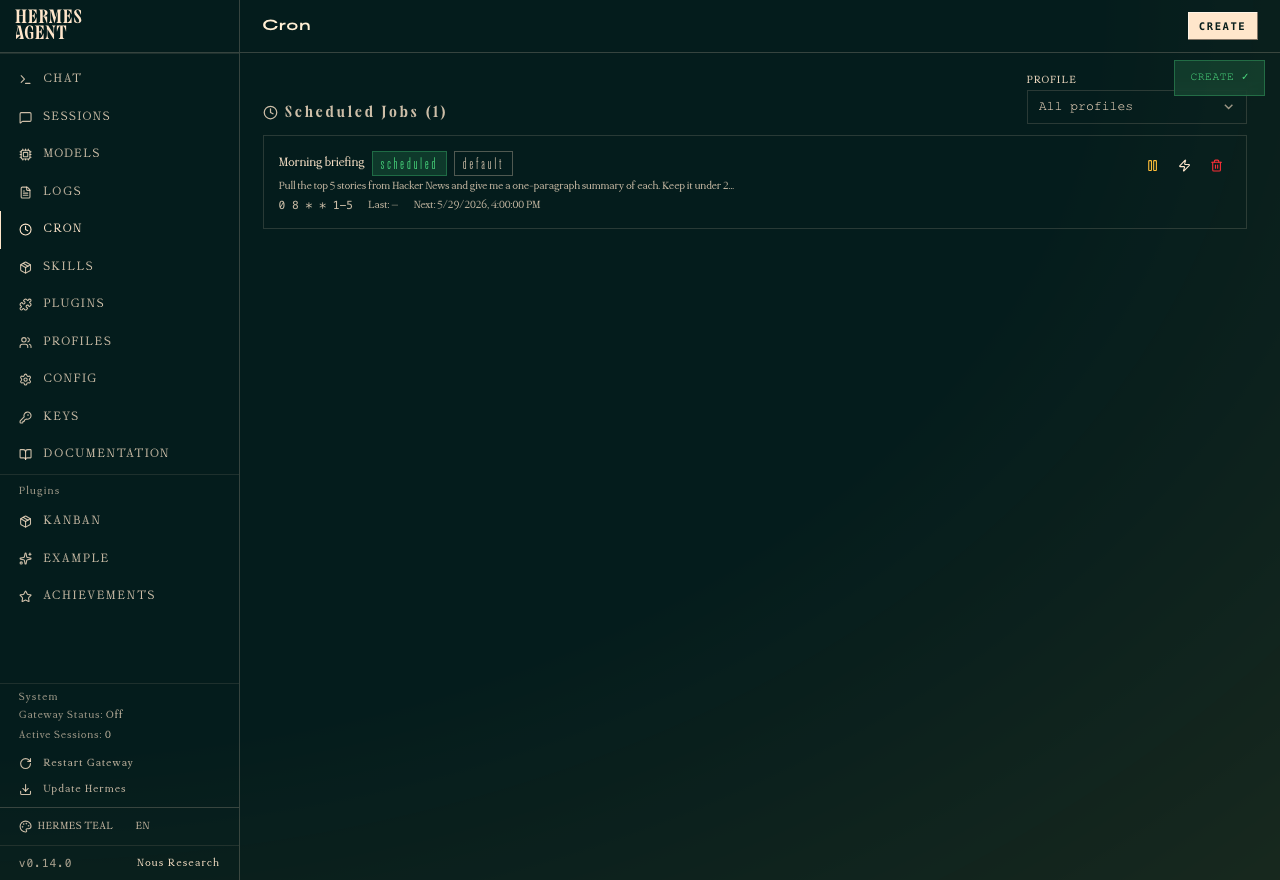The image size is (1280, 880).
Task: Click the green scheduled status badge
Action: (x=409, y=164)
